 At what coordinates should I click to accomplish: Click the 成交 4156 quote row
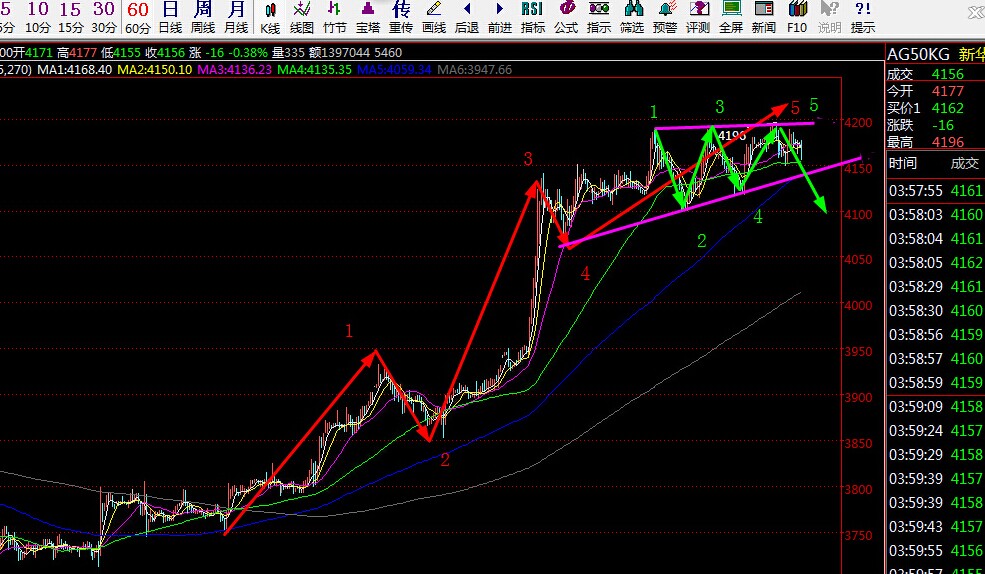(x=935, y=74)
